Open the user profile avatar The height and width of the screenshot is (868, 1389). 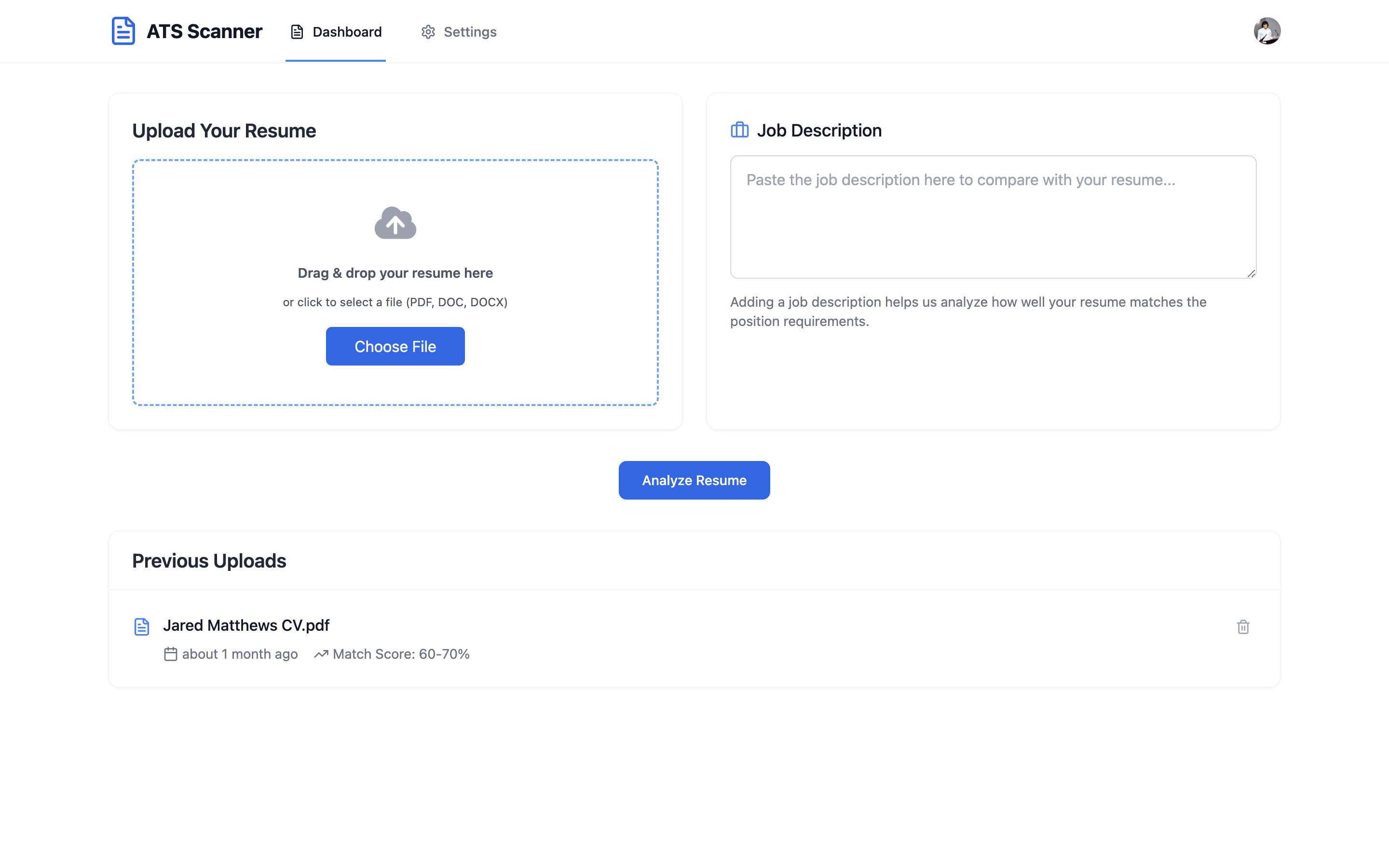pos(1267,31)
